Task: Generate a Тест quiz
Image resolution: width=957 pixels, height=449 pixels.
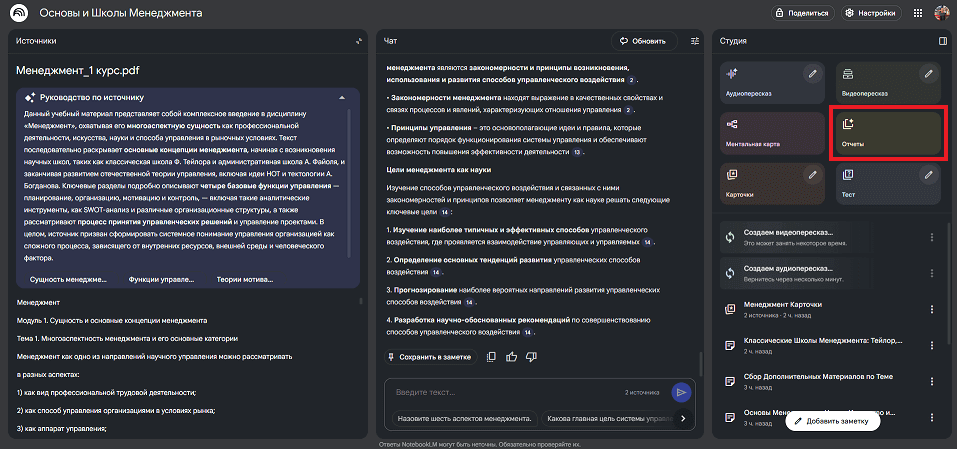Action: (888, 184)
